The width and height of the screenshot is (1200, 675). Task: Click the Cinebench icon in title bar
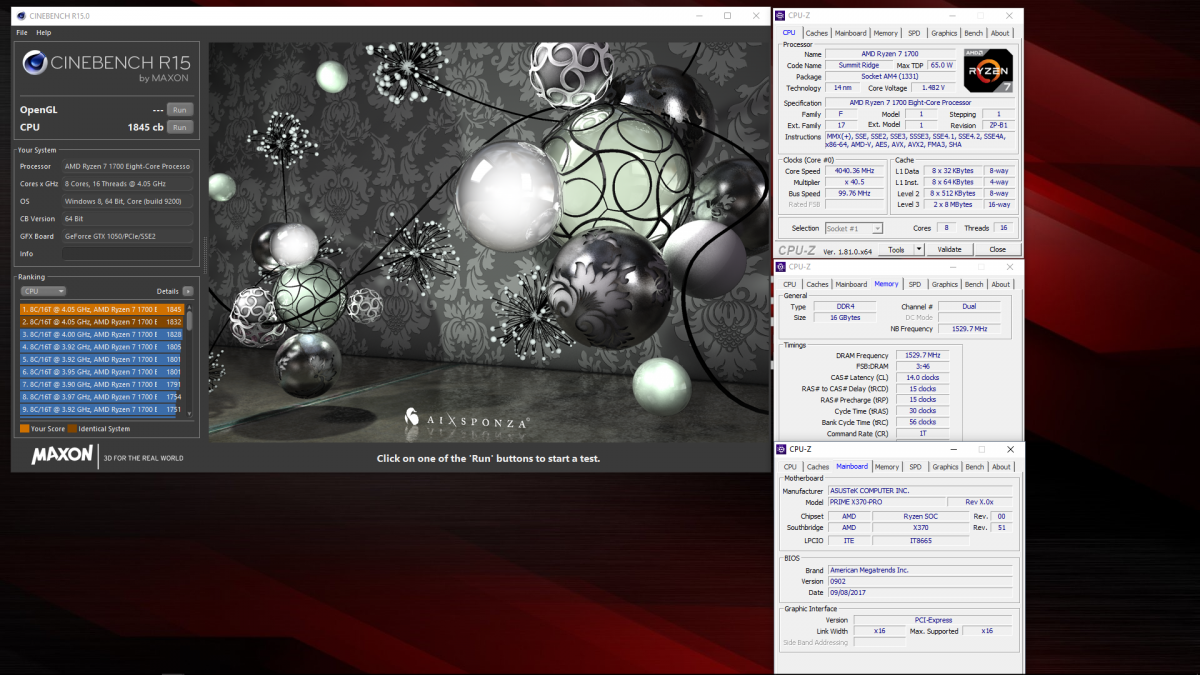[x=22, y=16]
